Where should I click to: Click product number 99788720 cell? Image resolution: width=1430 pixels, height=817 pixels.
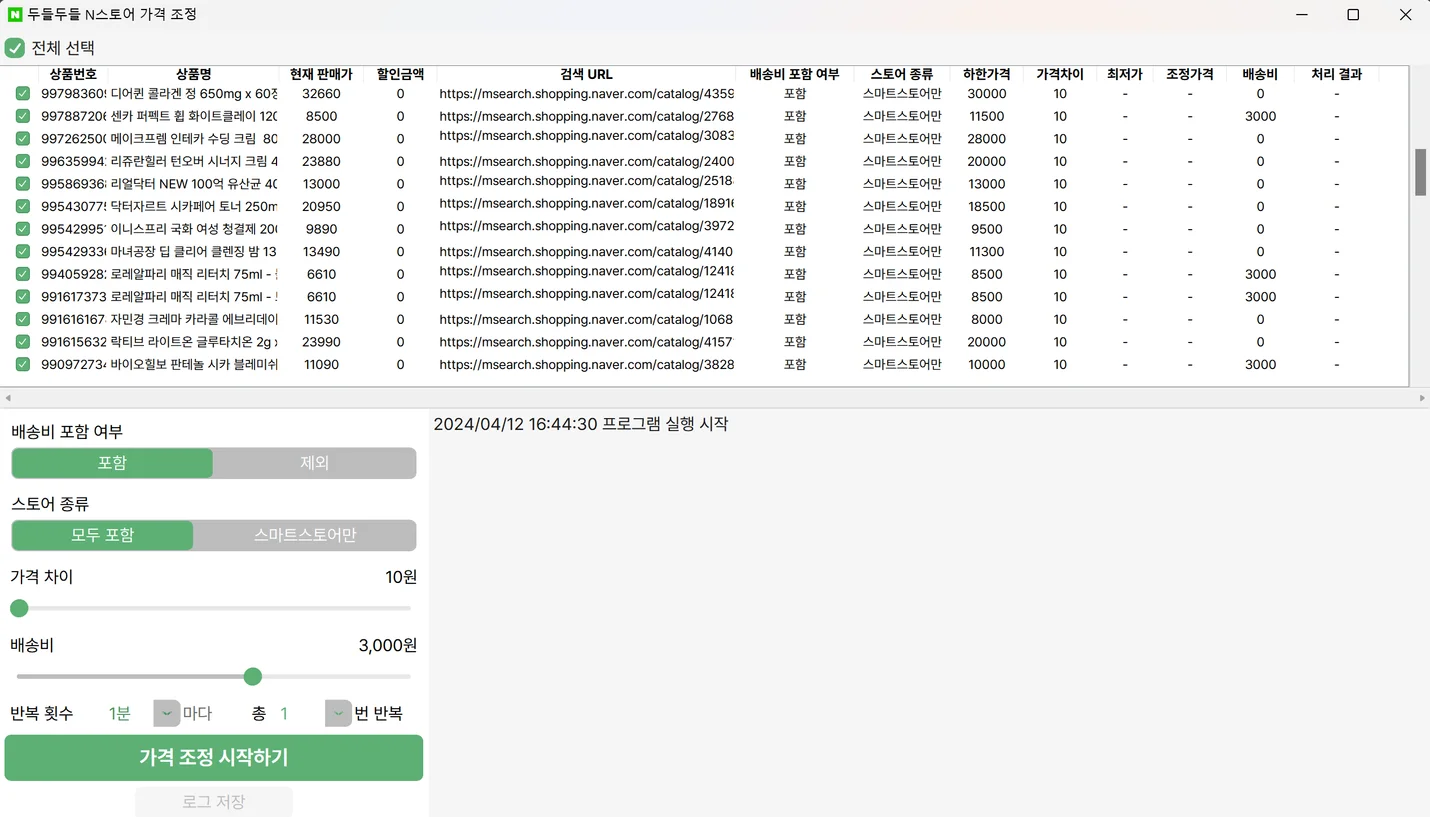coord(73,116)
